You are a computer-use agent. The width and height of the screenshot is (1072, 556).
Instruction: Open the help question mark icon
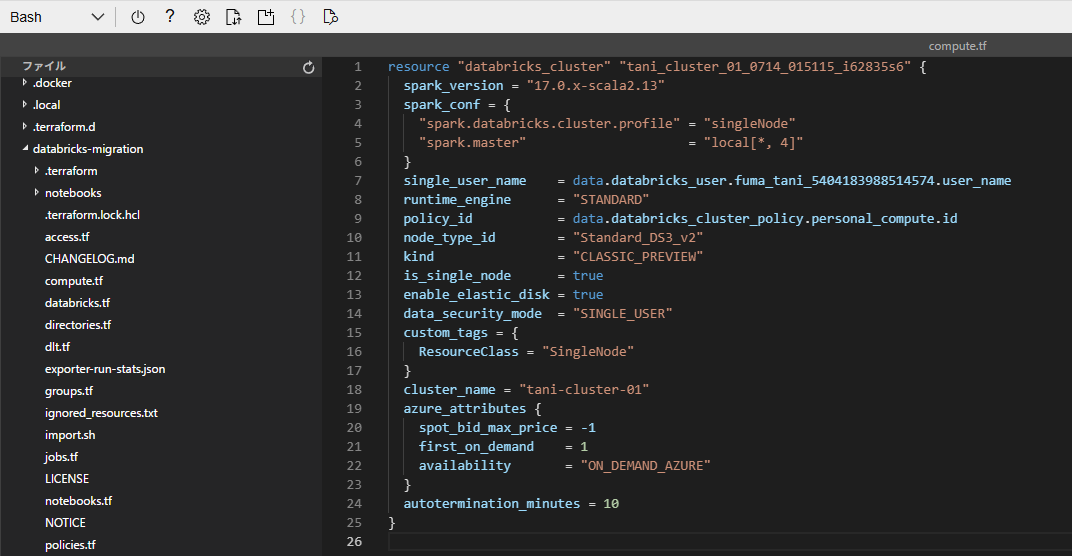pos(170,16)
